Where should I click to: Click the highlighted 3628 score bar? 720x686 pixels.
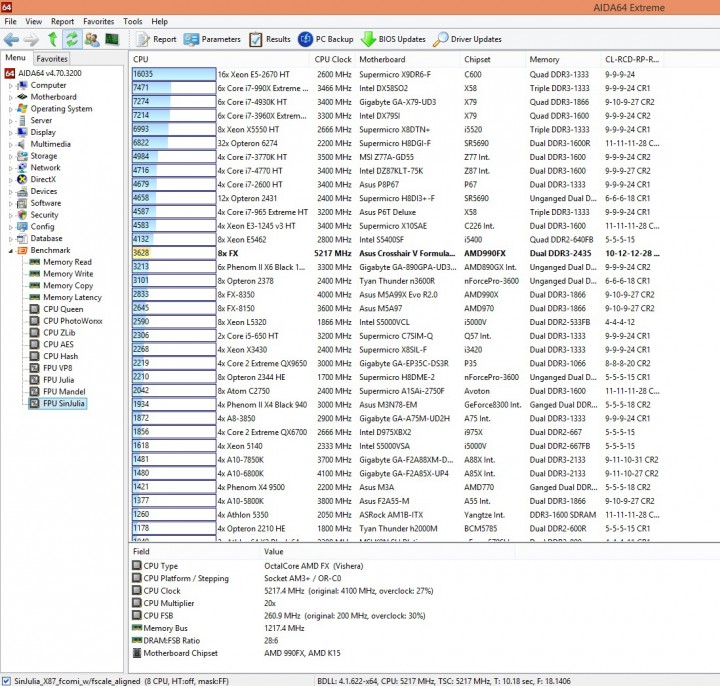coord(174,253)
